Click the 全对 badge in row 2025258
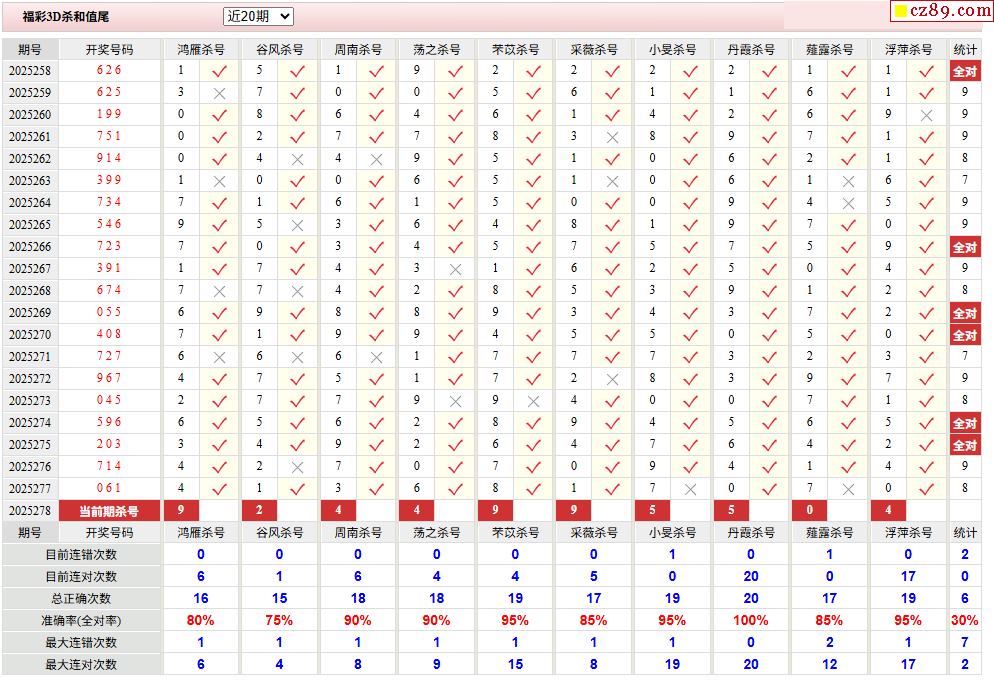 click(964, 71)
